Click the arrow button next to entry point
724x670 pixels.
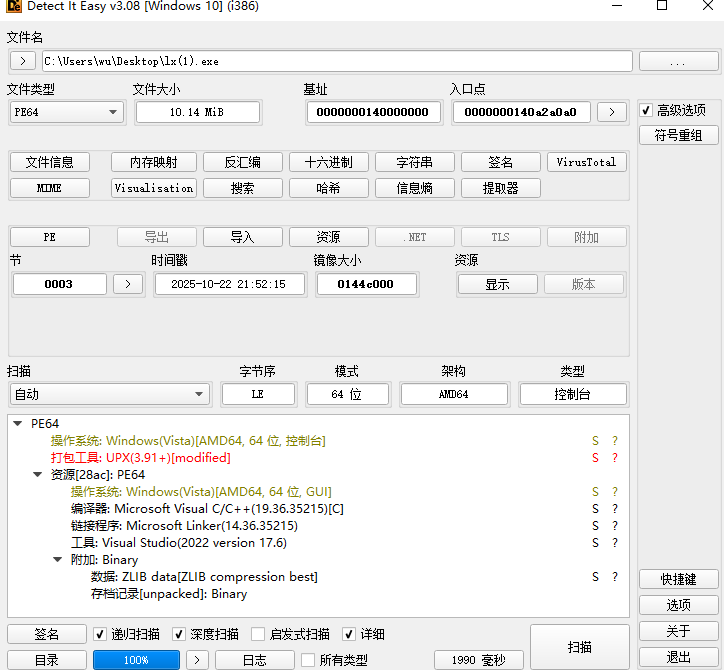point(612,112)
